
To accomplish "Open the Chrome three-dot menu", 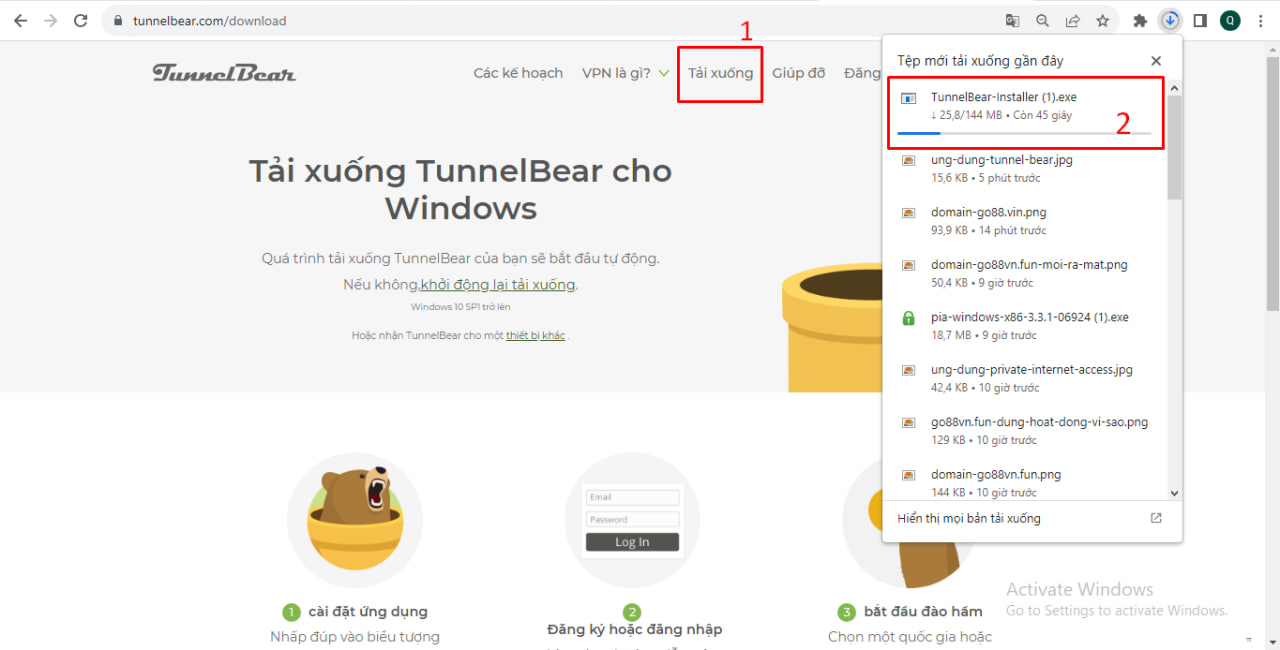I will pos(1260,20).
